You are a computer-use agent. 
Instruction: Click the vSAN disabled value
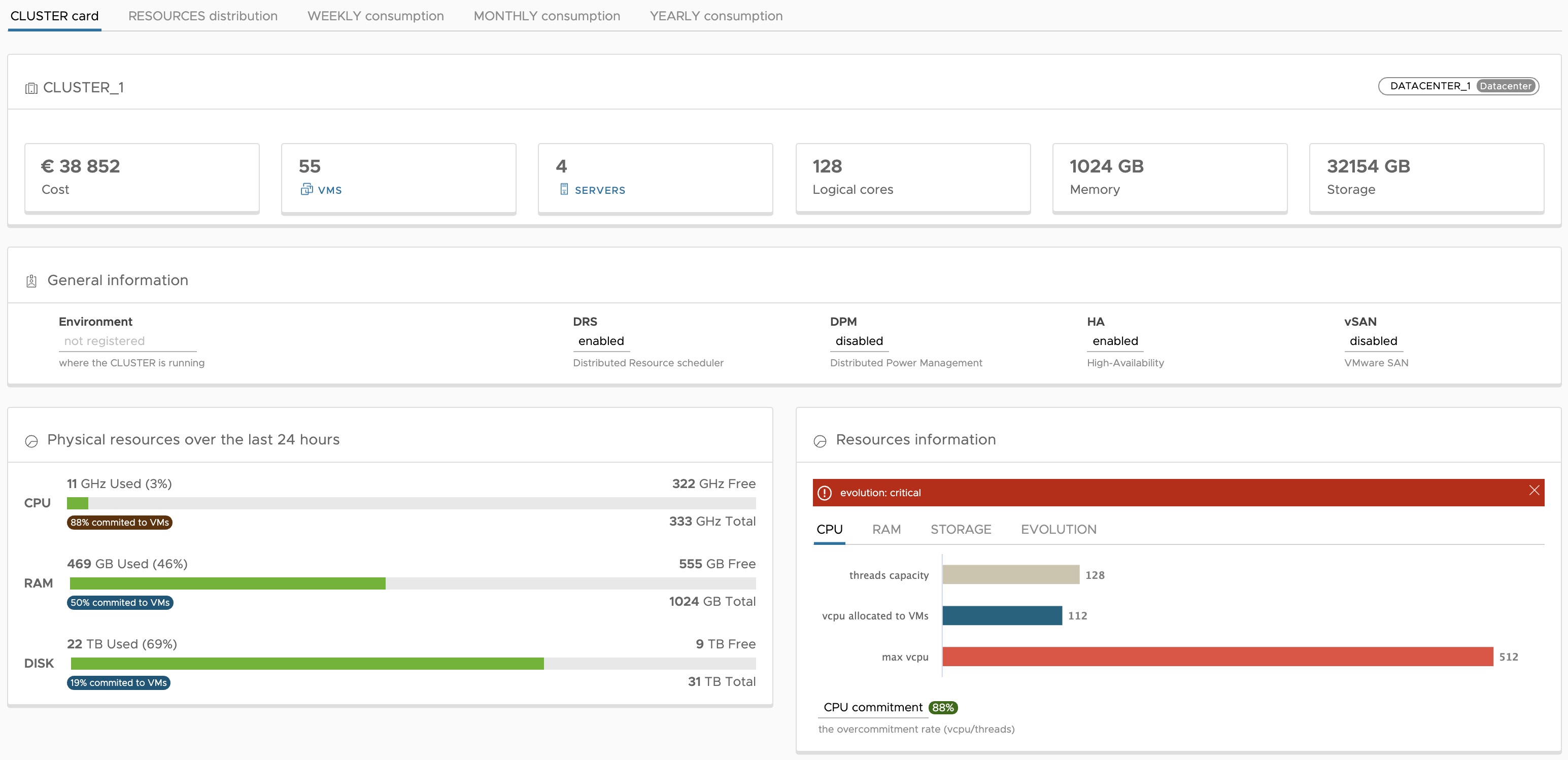point(1373,341)
